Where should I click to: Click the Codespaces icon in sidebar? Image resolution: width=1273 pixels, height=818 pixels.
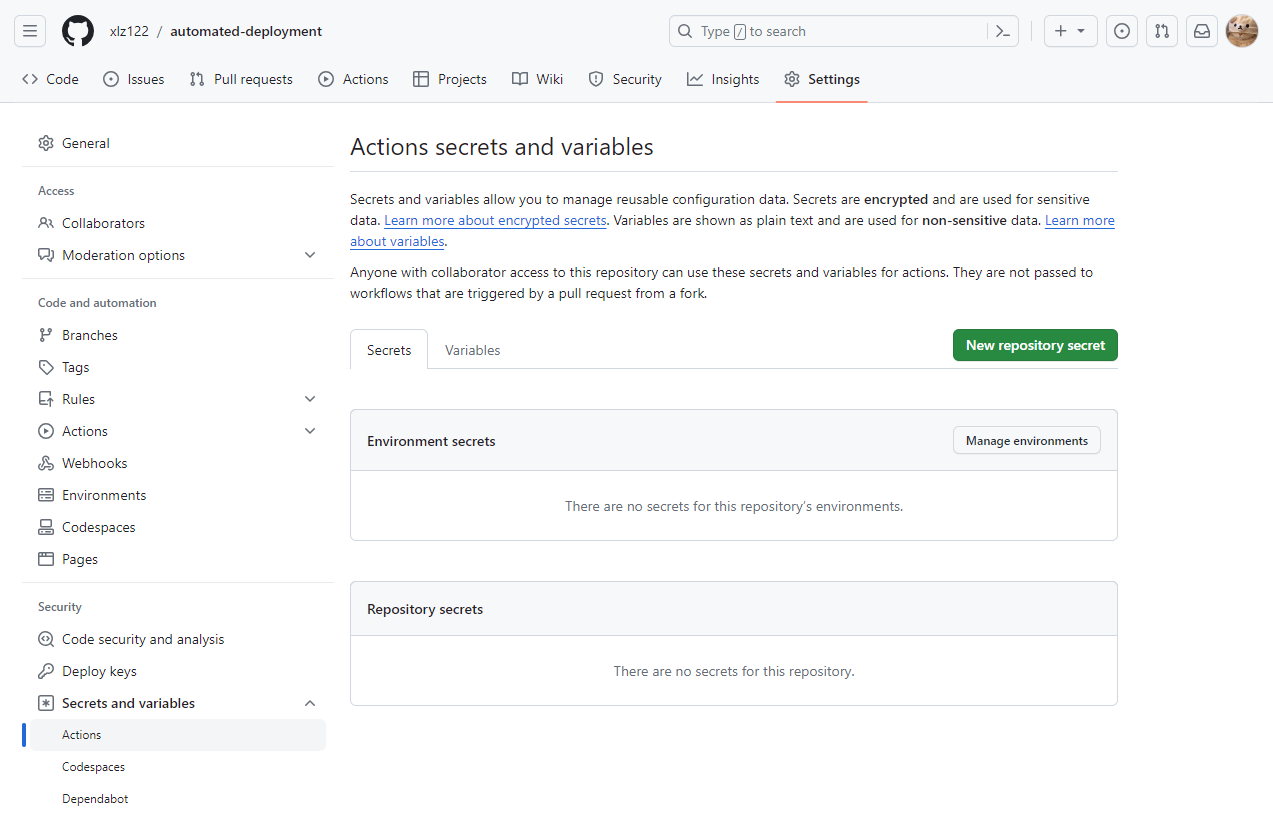tap(46, 527)
